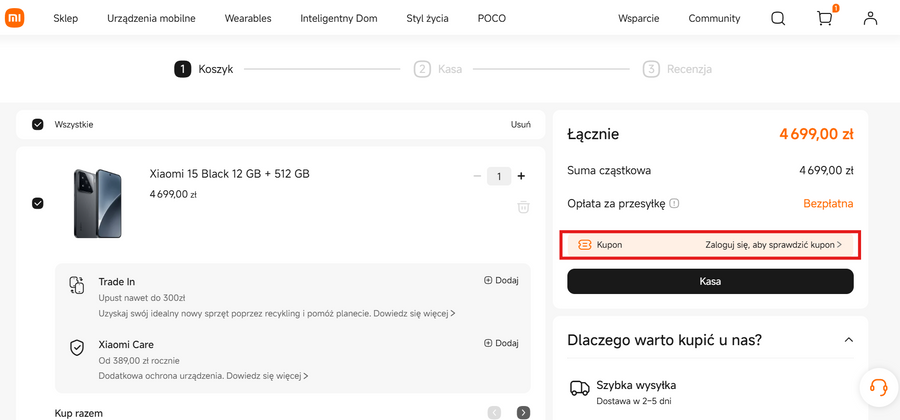Add Xiaomi Care with Dodaj button
Screen dimensions: 900x420
pyautogui.click(x=501, y=343)
